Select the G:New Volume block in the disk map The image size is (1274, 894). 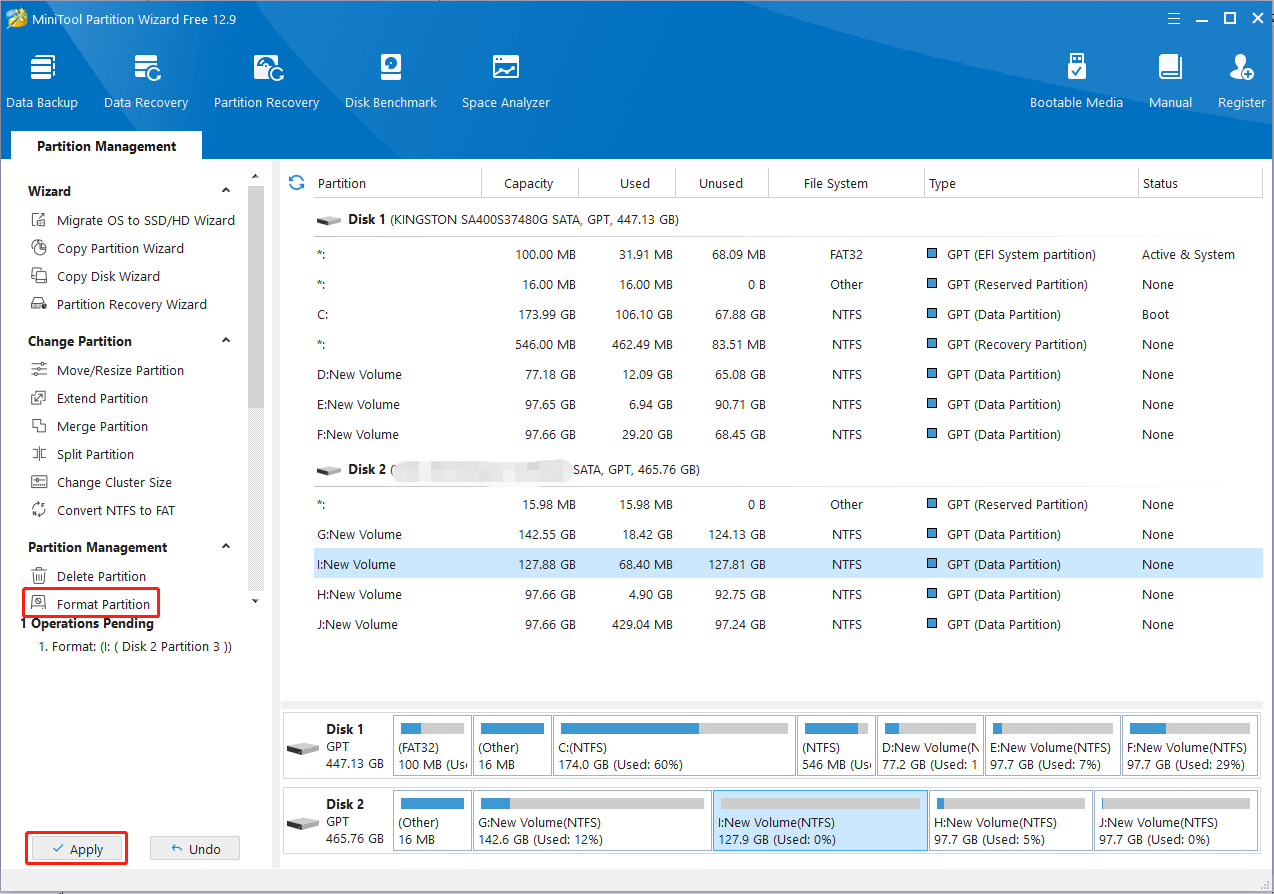click(x=592, y=821)
